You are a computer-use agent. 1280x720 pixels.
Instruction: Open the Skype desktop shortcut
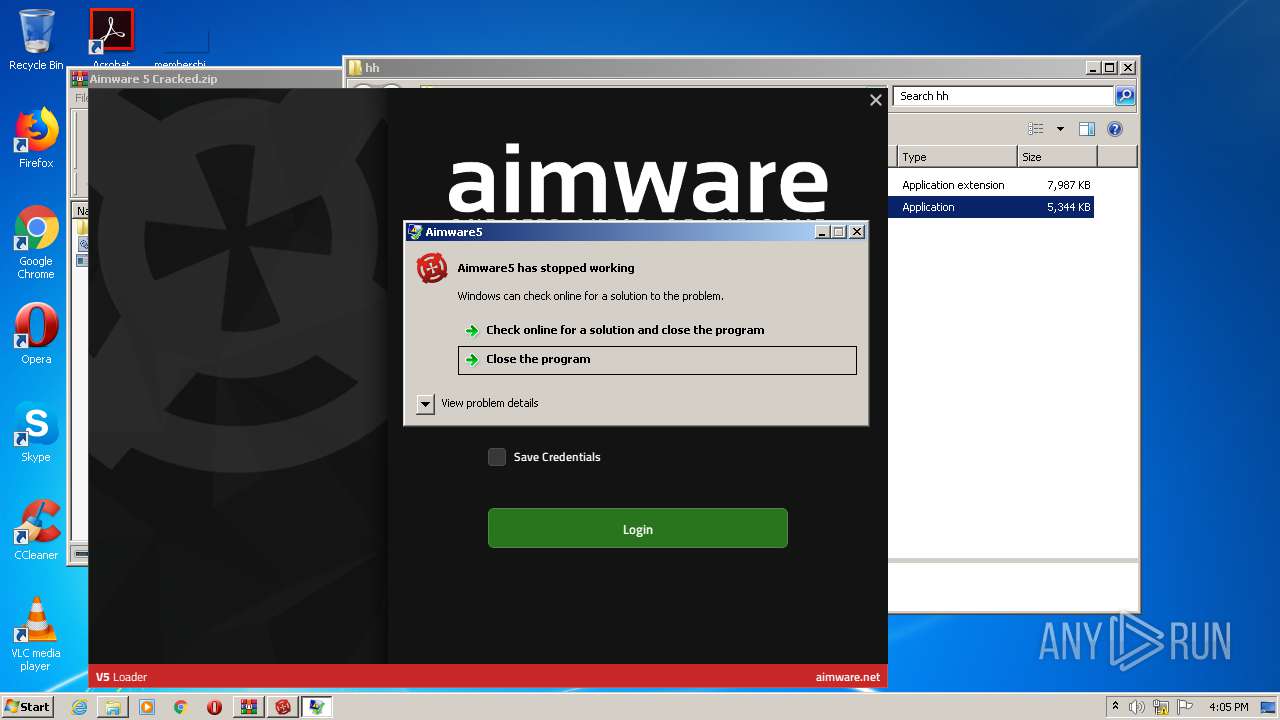[x=36, y=433]
